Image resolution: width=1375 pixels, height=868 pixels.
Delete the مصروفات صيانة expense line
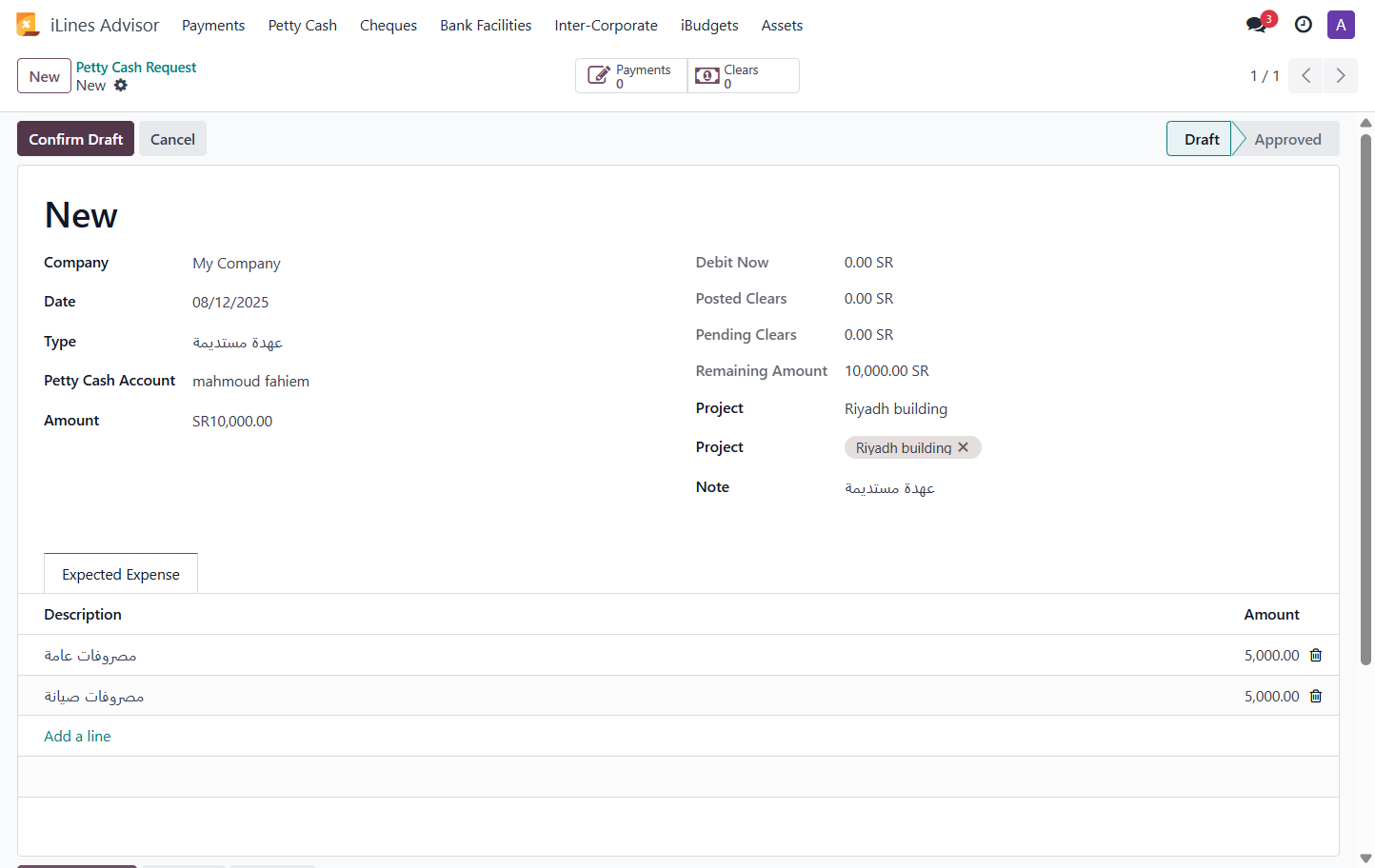click(1316, 696)
